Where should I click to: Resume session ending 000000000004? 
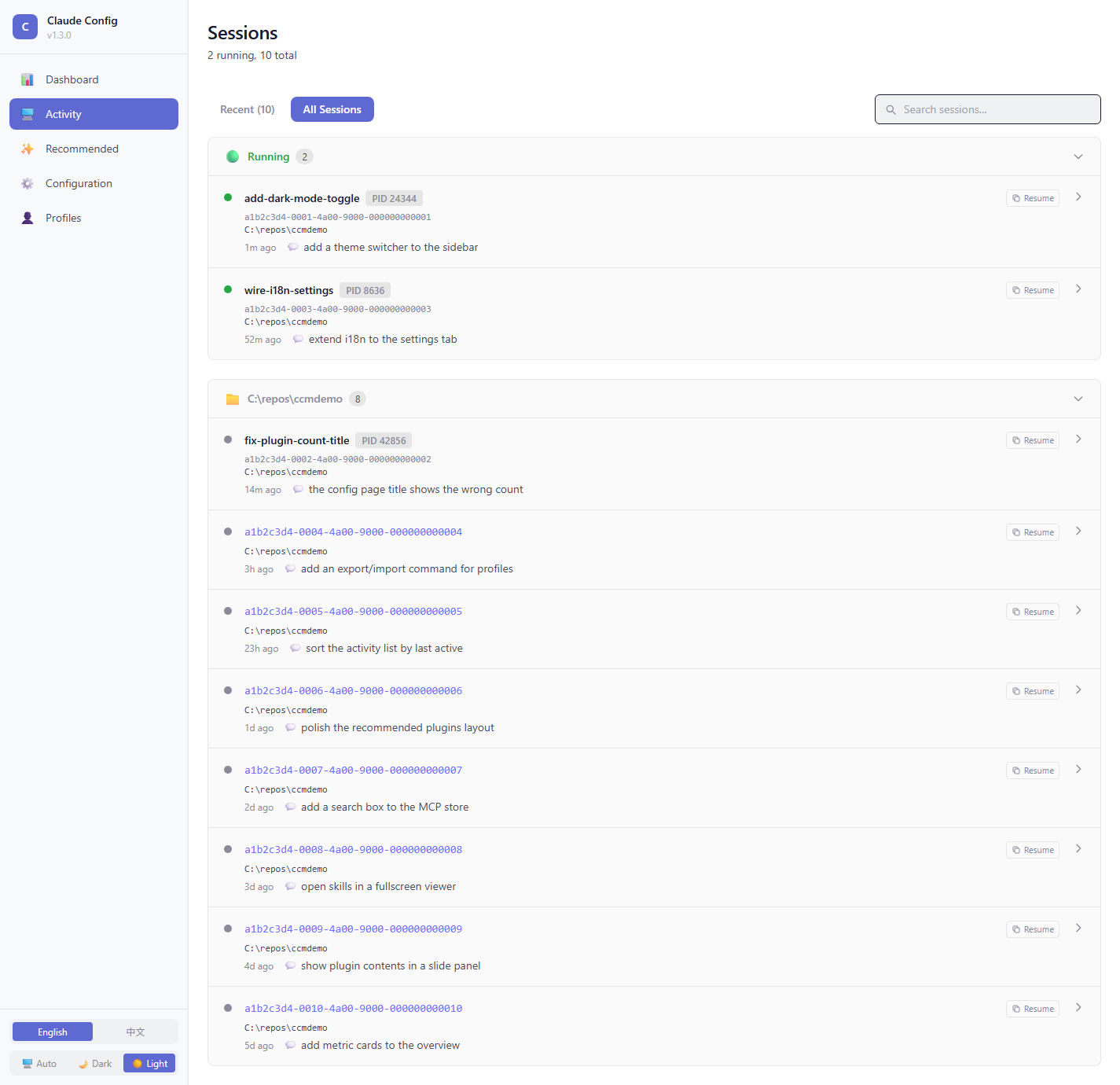(1033, 532)
